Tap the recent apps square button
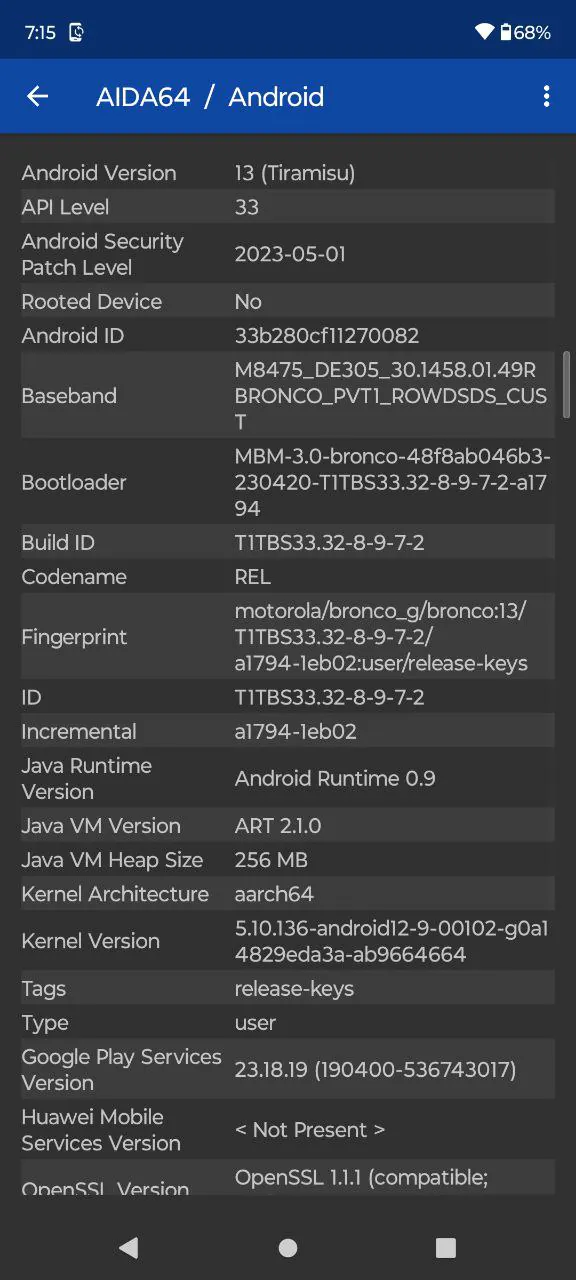 (446, 1247)
